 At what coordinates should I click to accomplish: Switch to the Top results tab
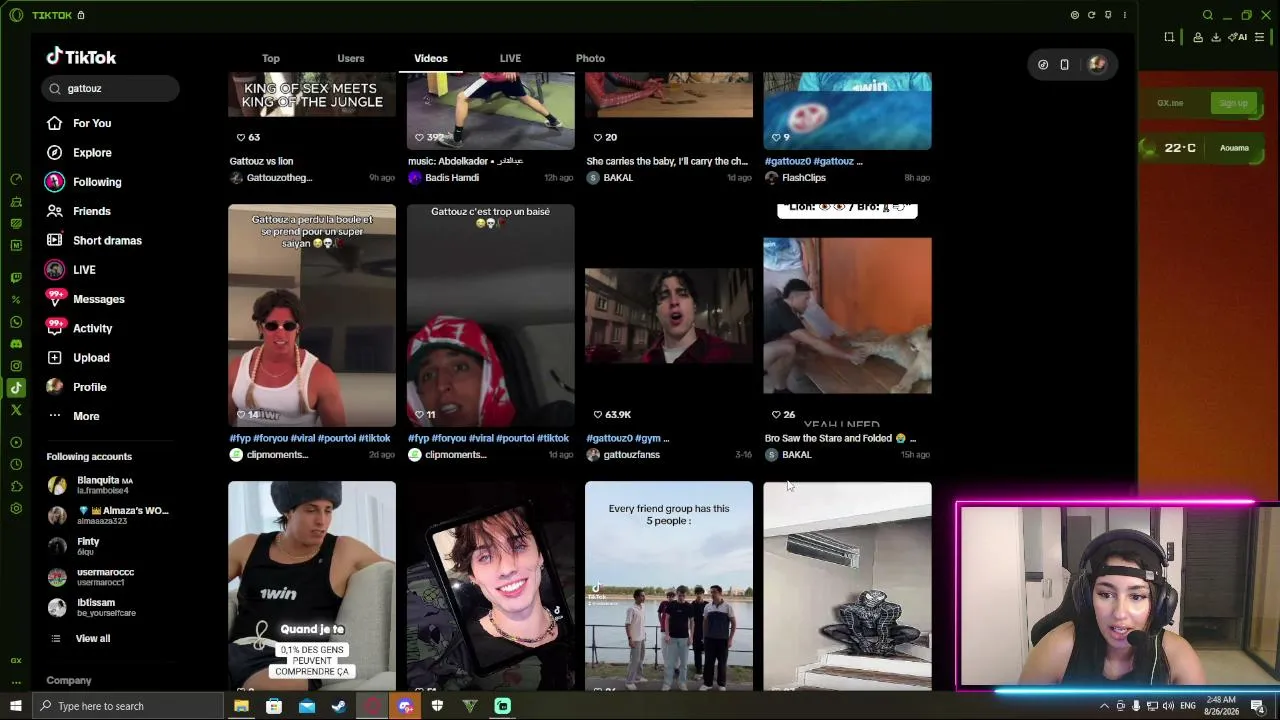(x=271, y=58)
